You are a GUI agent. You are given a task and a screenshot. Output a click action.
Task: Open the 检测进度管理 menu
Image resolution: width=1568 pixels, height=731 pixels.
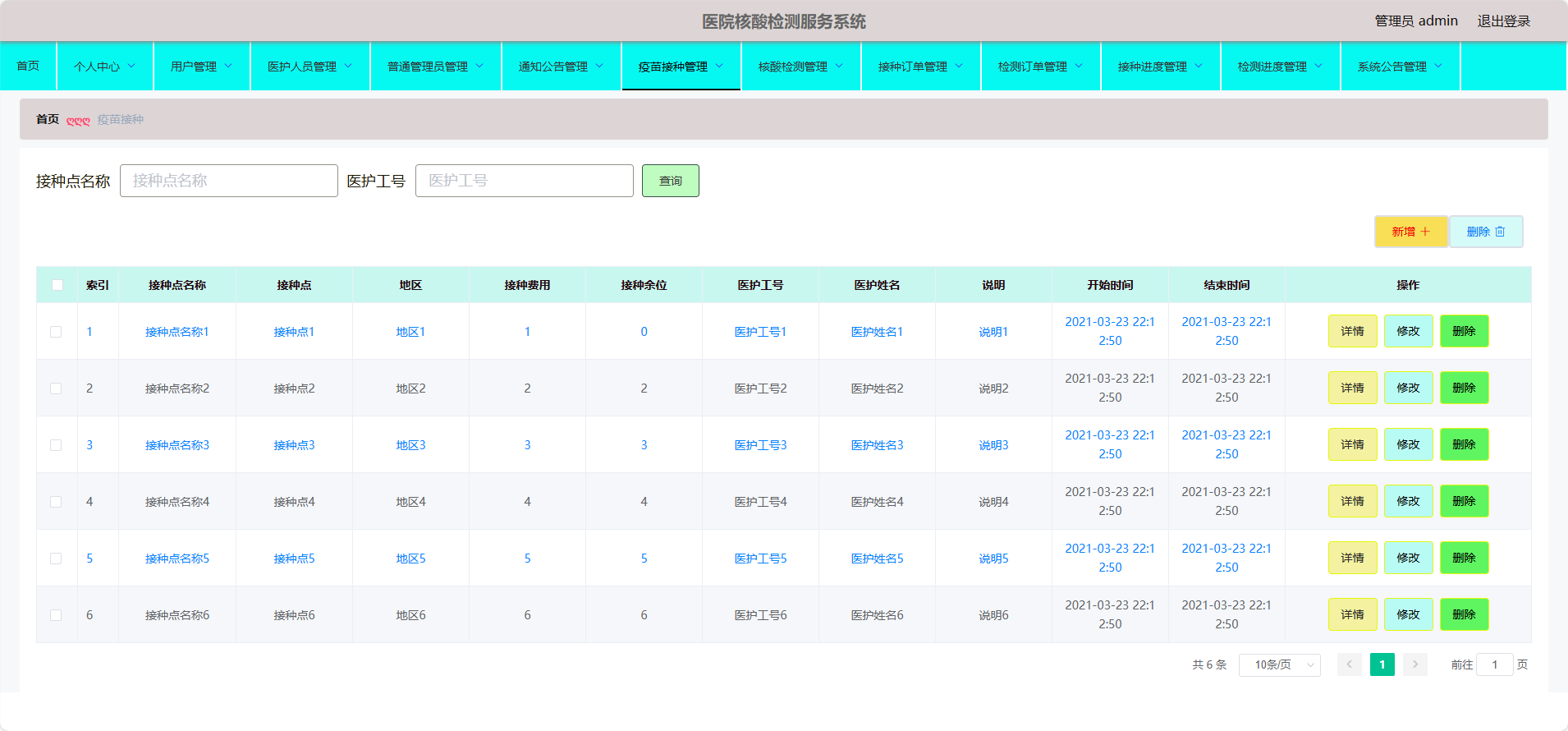pyautogui.click(x=1280, y=66)
